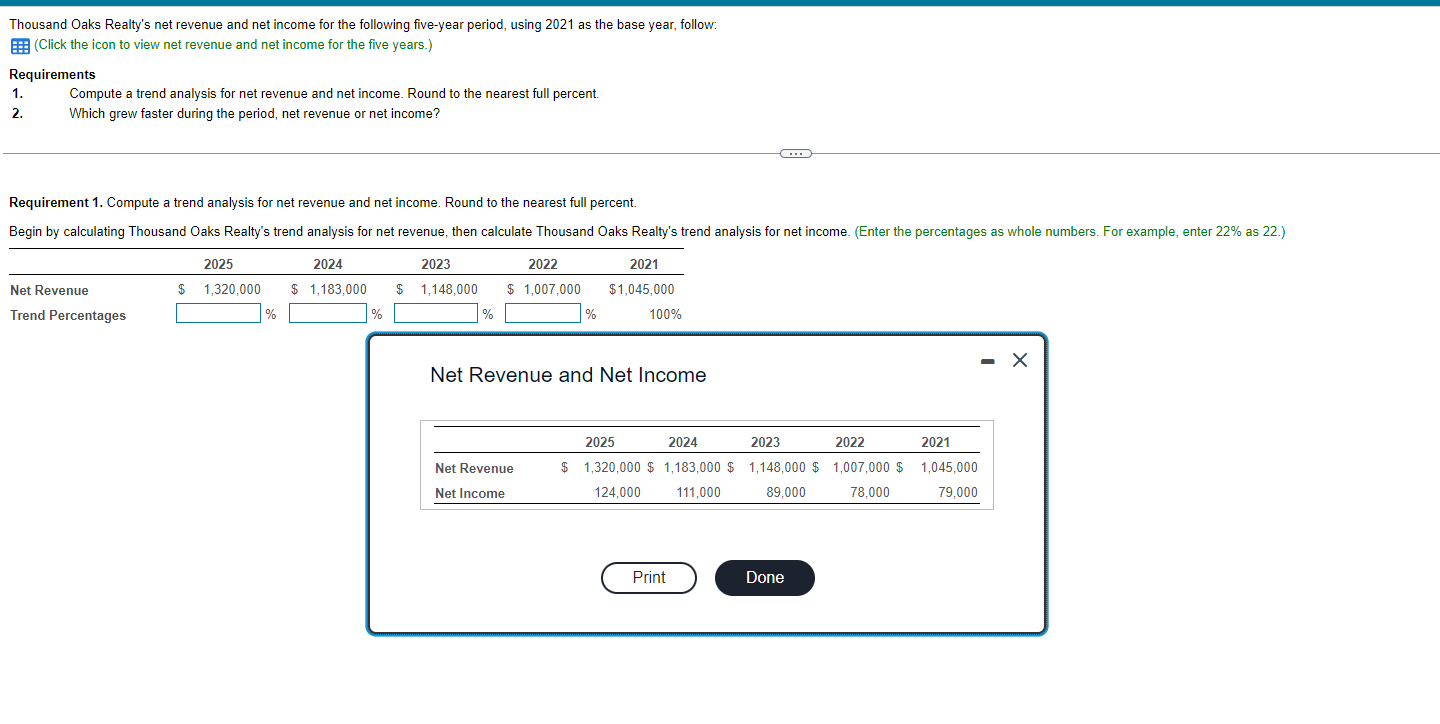Click the data table grid icon
This screenshot has width=1440, height=724.
coord(19,45)
